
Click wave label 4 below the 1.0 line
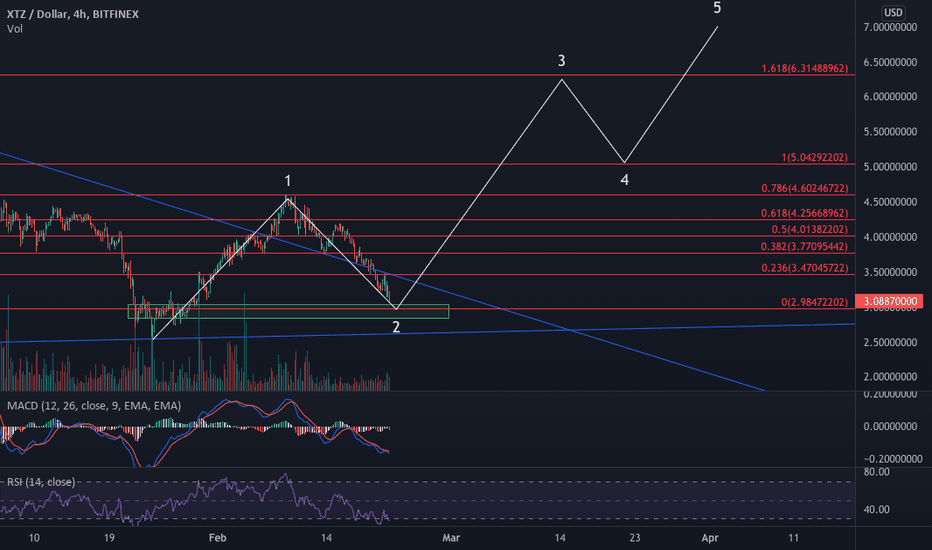(x=624, y=180)
